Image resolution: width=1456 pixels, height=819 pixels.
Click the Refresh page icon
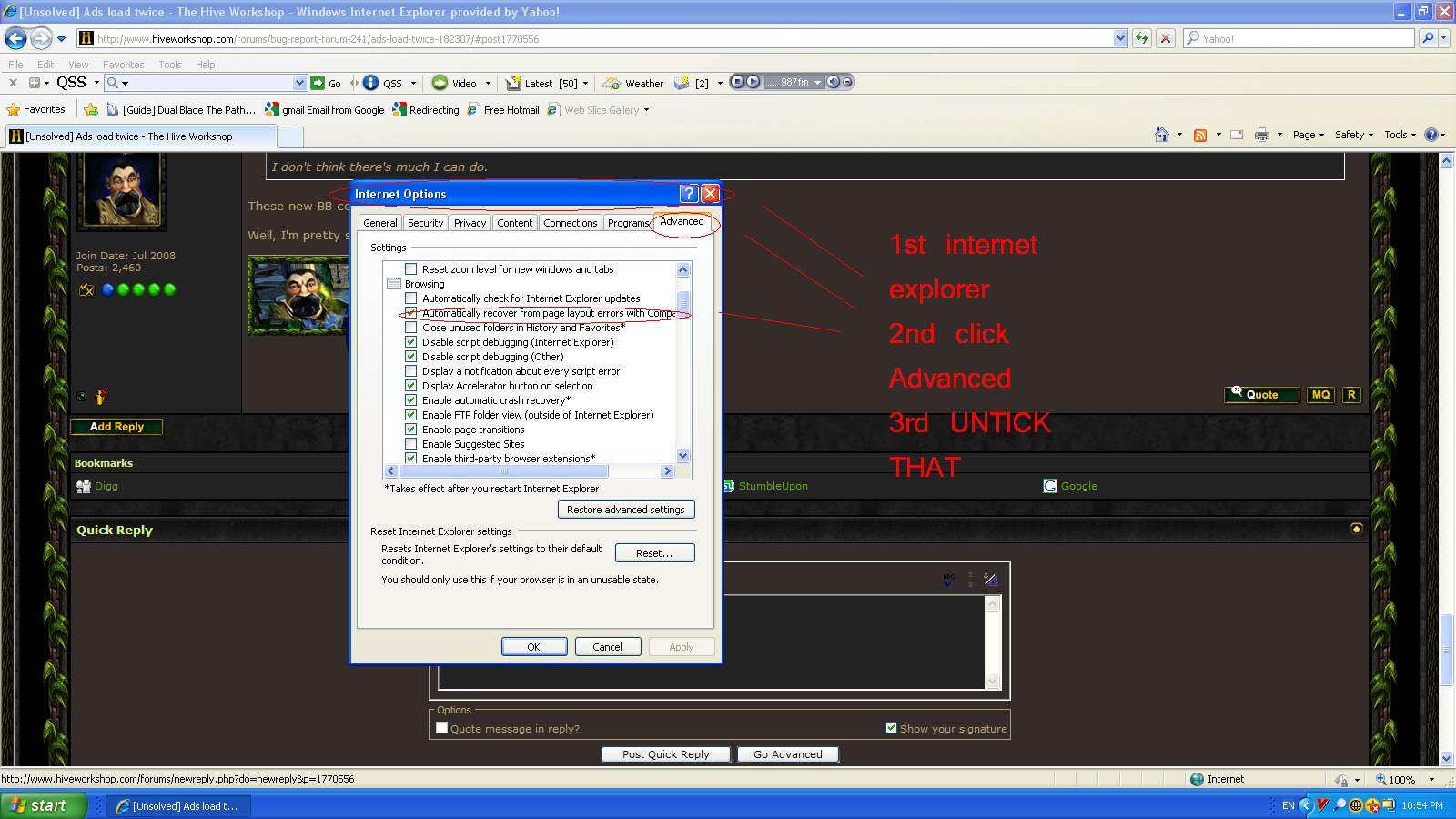tap(1141, 38)
